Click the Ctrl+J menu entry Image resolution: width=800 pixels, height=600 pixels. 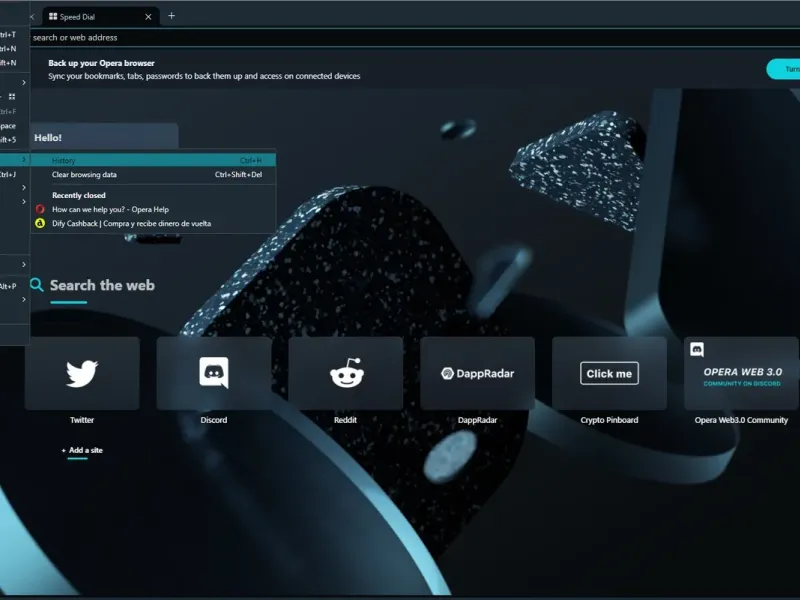click(14, 174)
